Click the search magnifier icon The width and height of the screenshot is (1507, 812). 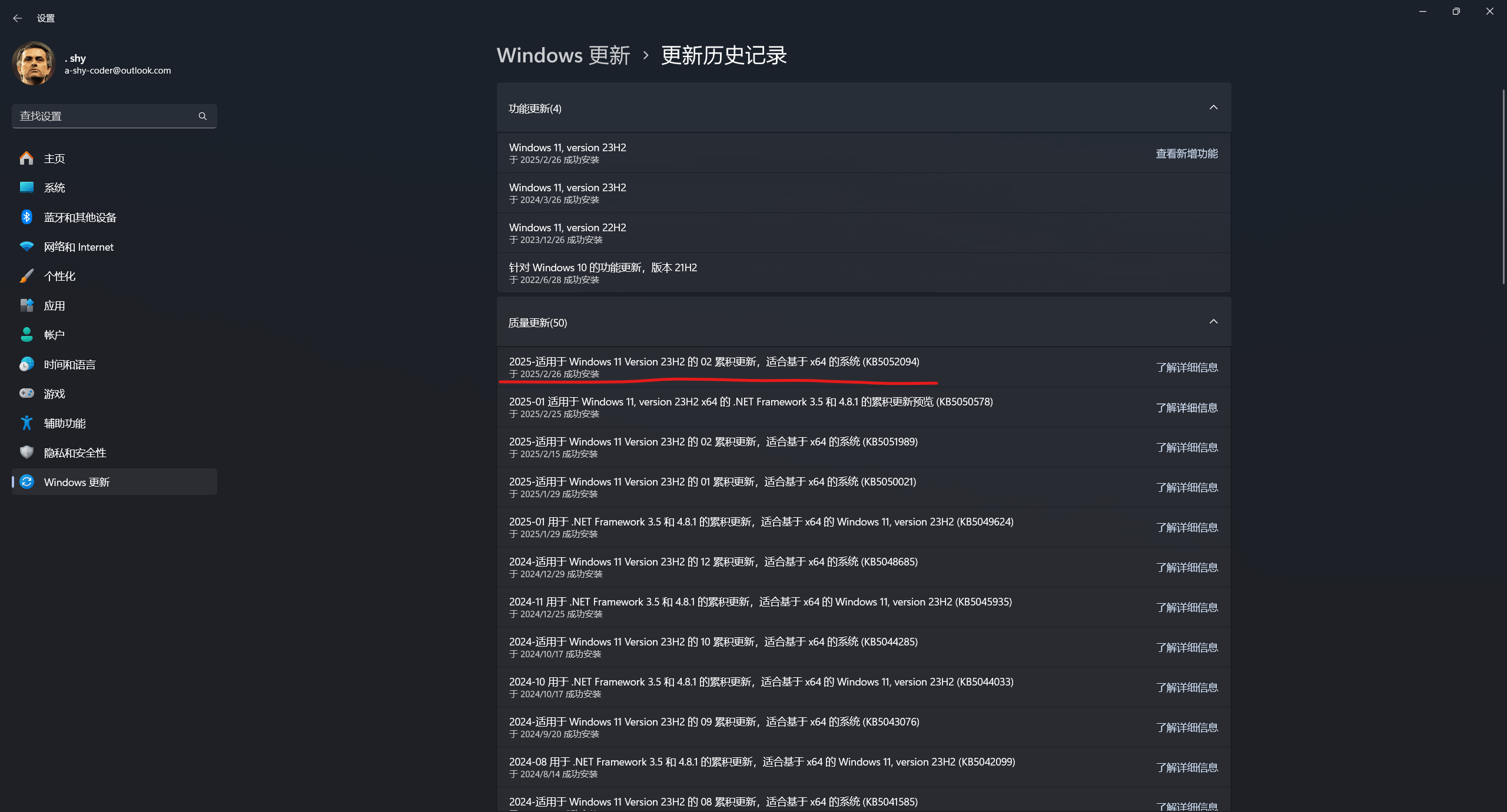(203, 116)
